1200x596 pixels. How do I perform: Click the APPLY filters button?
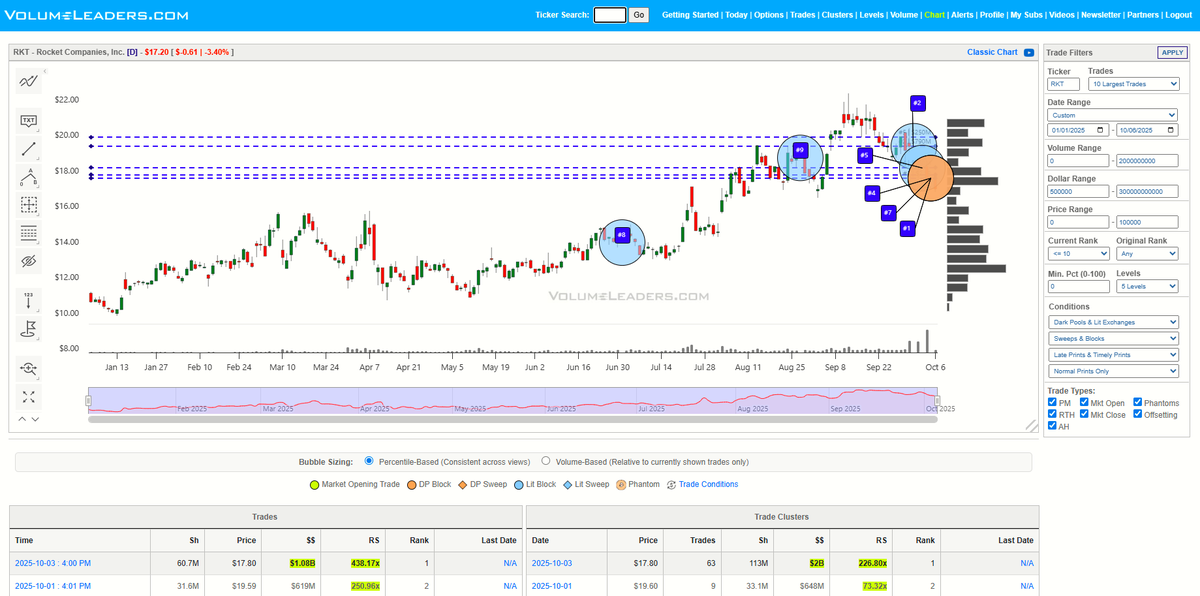pos(1172,52)
